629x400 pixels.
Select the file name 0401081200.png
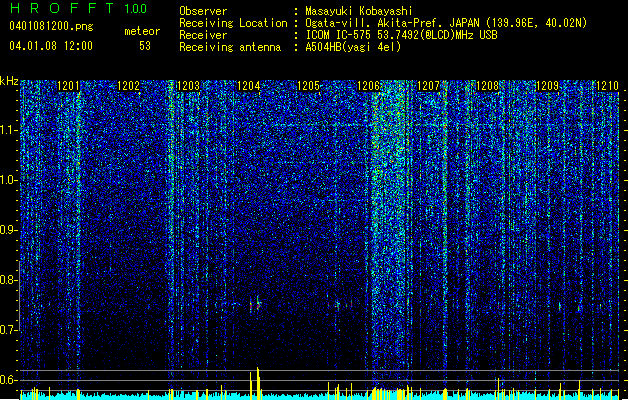click(51, 26)
